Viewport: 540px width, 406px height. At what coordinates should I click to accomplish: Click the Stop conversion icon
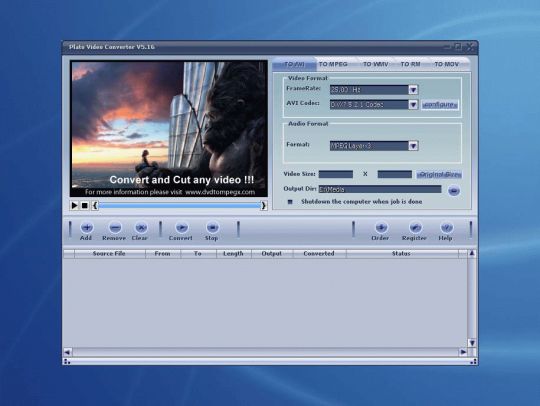tap(212, 228)
